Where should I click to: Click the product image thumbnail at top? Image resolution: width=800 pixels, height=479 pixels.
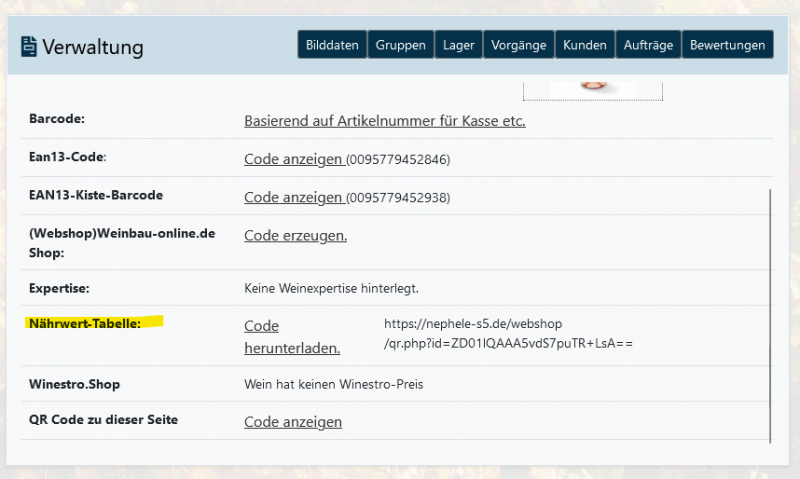pyautogui.click(x=592, y=89)
